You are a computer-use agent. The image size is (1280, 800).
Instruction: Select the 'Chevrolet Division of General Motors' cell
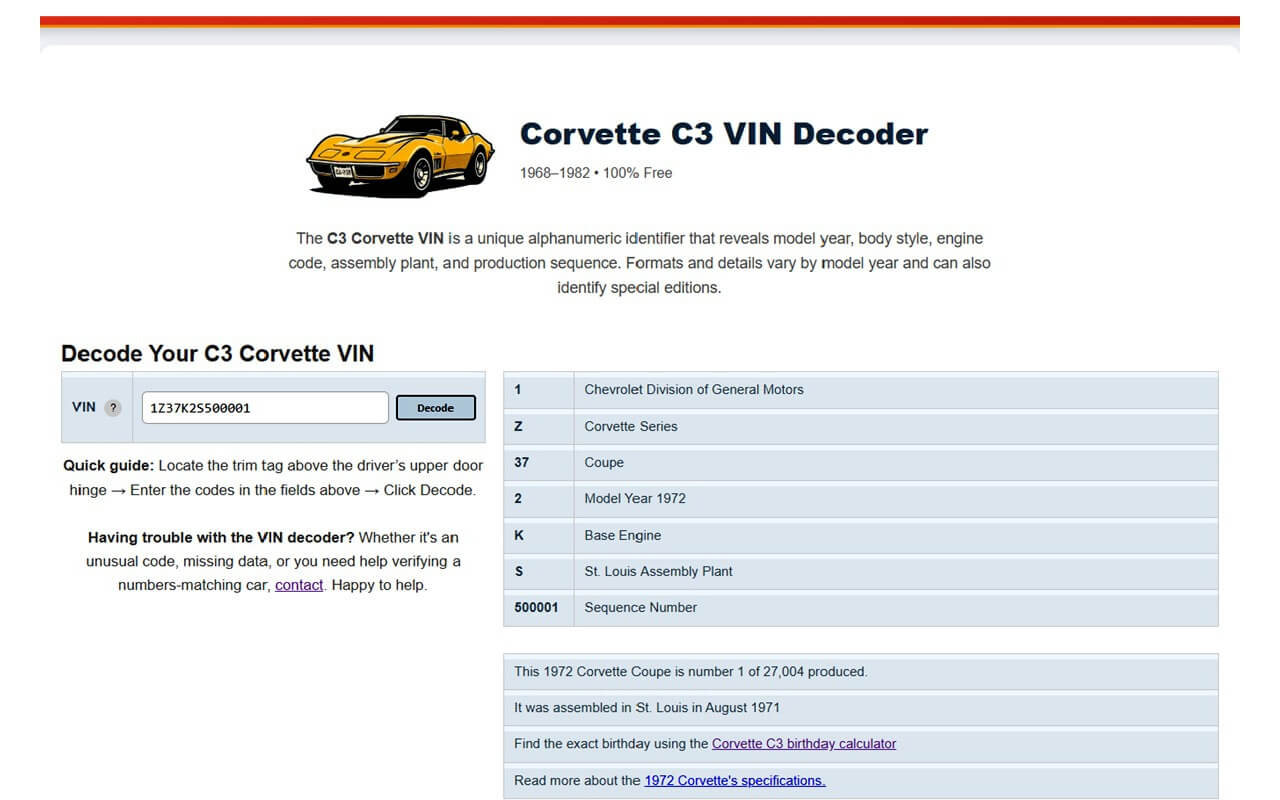point(896,390)
